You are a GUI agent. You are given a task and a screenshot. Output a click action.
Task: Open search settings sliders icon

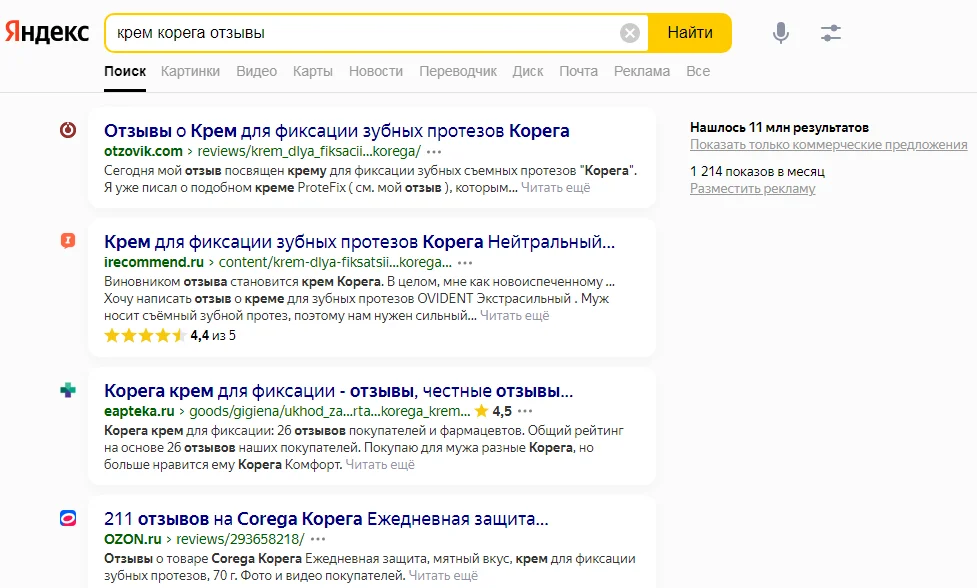[x=831, y=32]
